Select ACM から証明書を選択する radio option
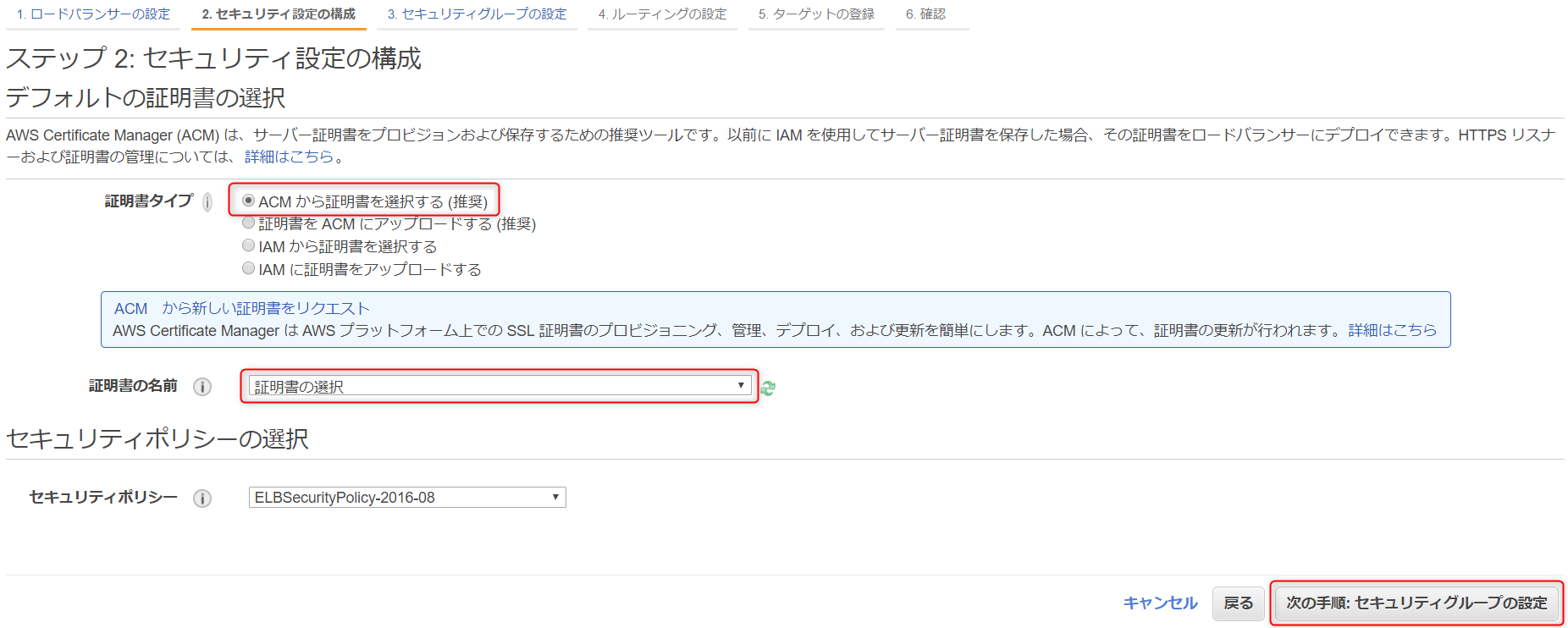Image resolution: width=1568 pixels, height=628 pixels. 248,201
